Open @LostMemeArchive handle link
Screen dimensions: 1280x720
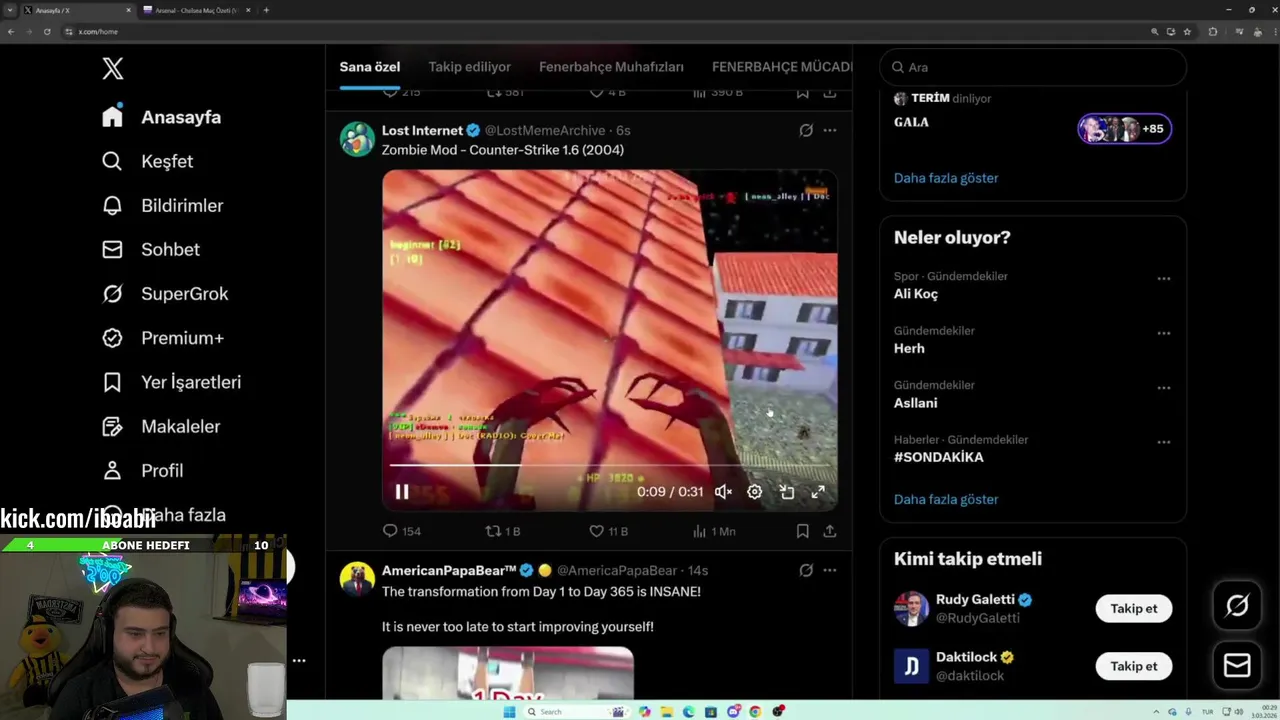(x=545, y=130)
